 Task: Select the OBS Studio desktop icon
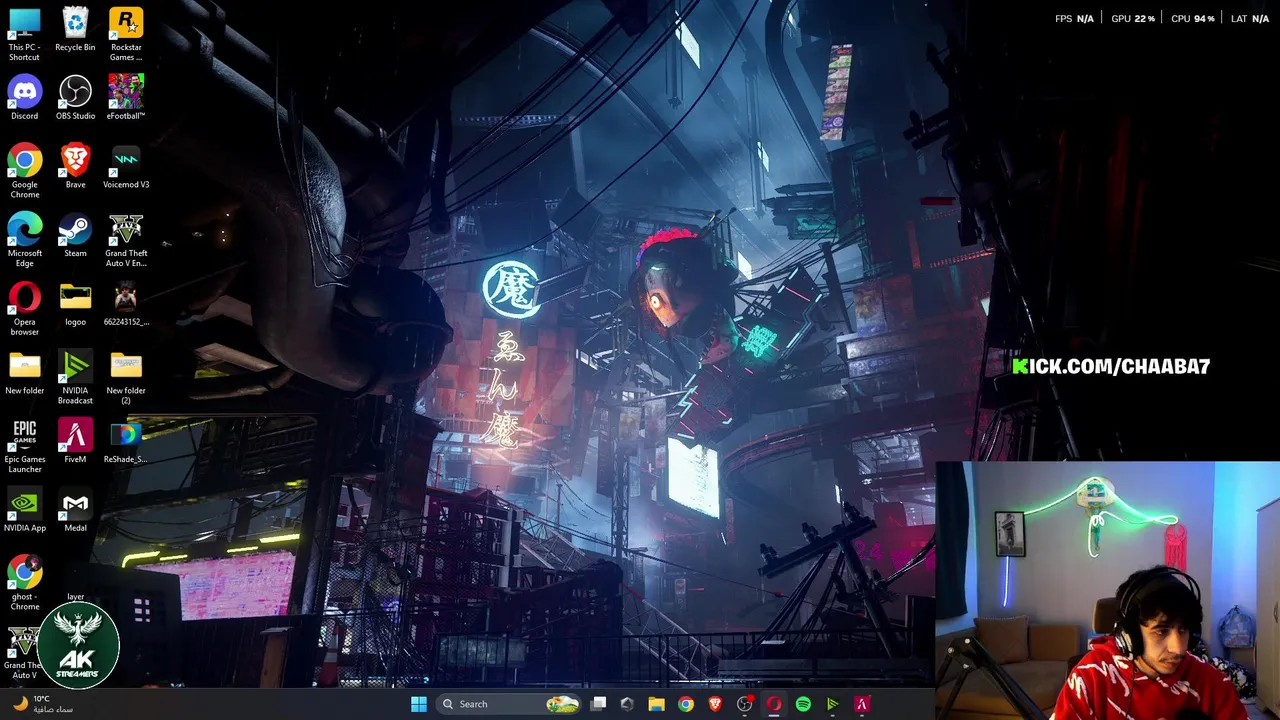click(75, 98)
